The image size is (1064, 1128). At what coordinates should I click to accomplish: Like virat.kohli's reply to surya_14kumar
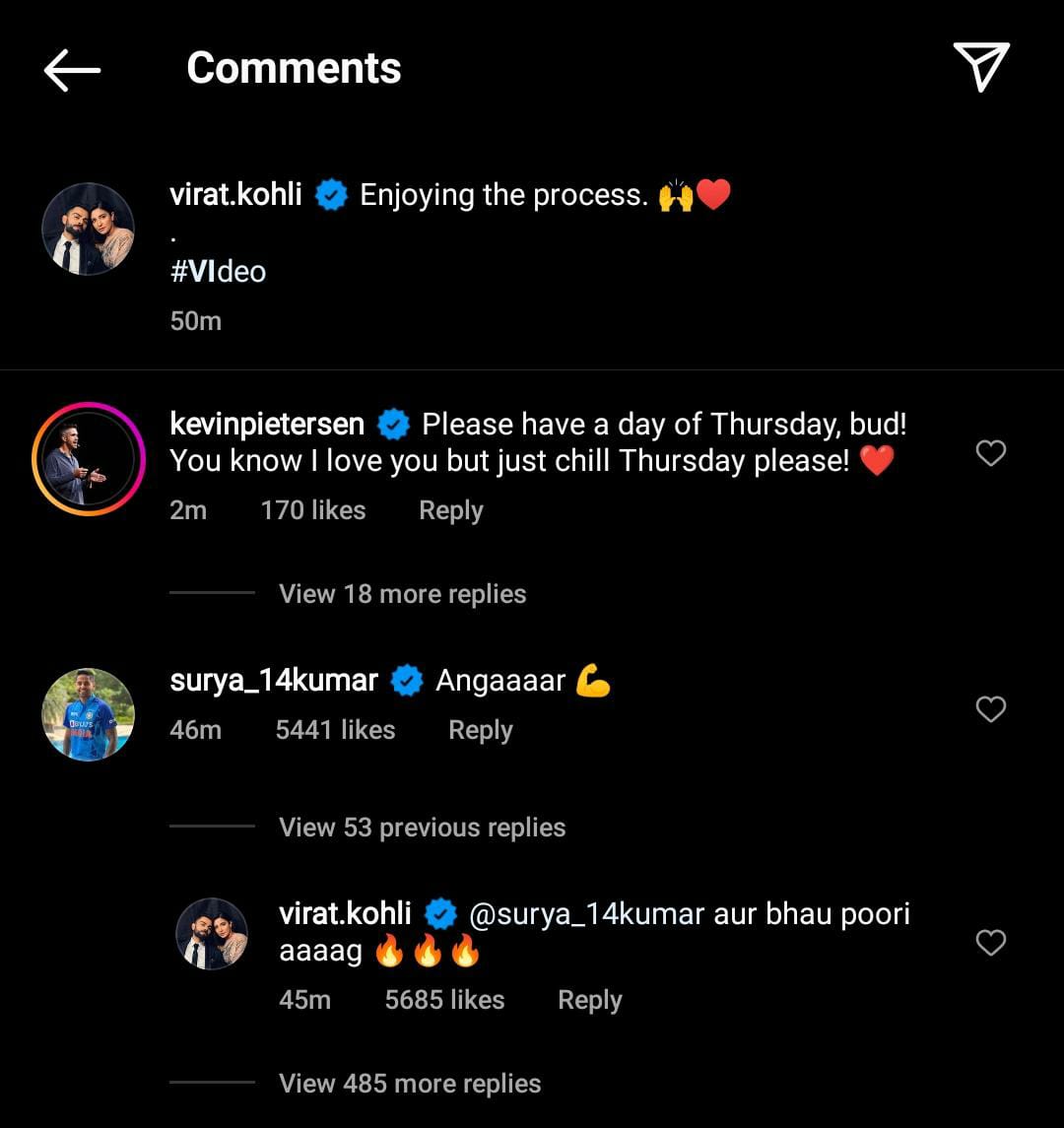pos(990,943)
